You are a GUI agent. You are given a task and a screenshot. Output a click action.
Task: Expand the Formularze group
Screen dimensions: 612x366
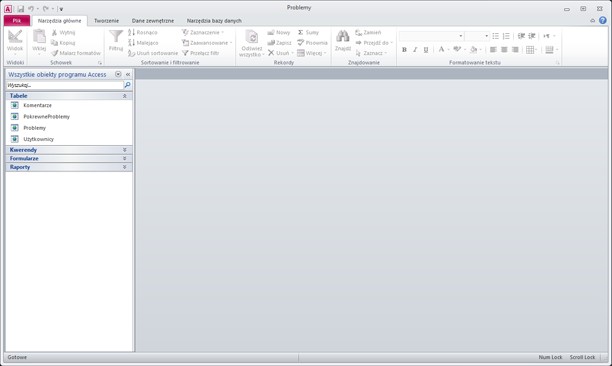coord(125,158)
